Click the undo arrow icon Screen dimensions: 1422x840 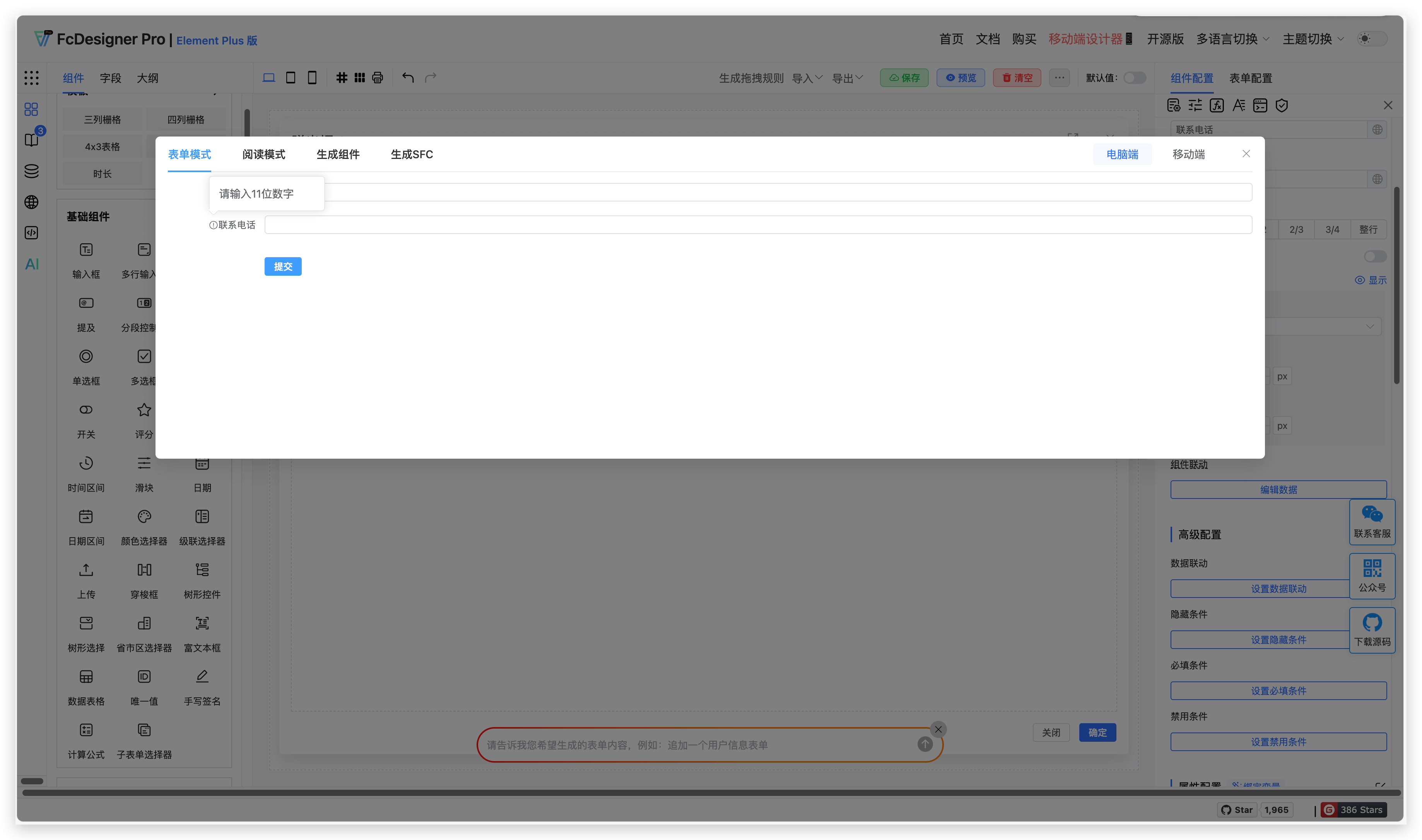coord(408,77)
